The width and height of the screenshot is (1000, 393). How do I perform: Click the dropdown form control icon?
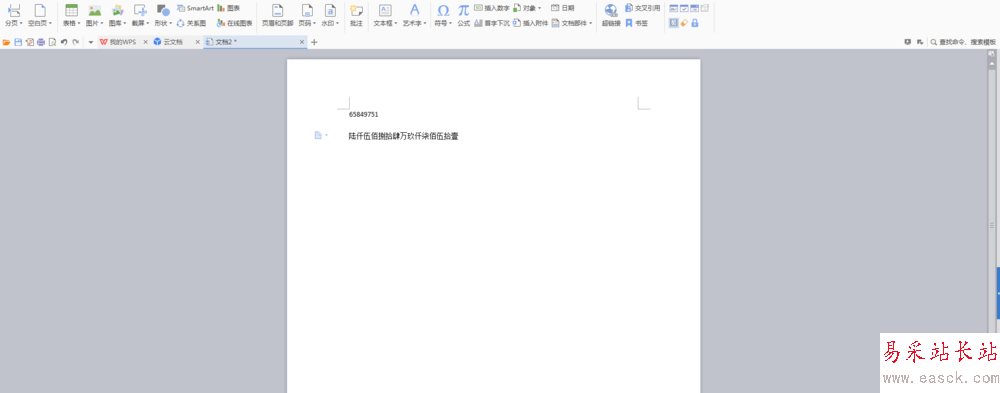click(695, 8)
